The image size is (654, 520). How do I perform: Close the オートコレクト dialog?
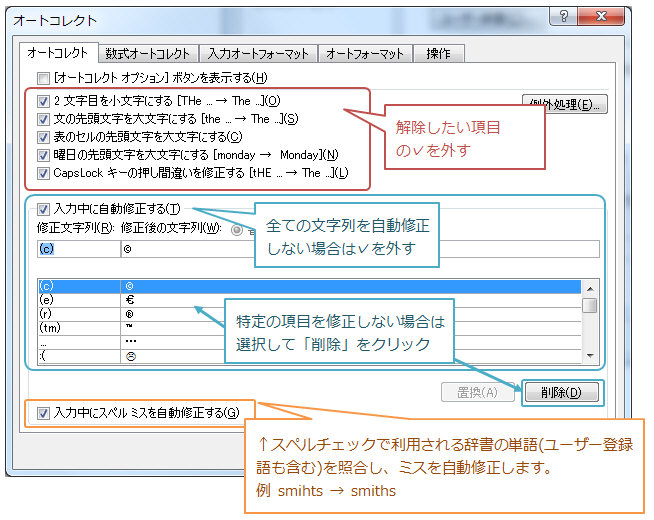[601, 16]
